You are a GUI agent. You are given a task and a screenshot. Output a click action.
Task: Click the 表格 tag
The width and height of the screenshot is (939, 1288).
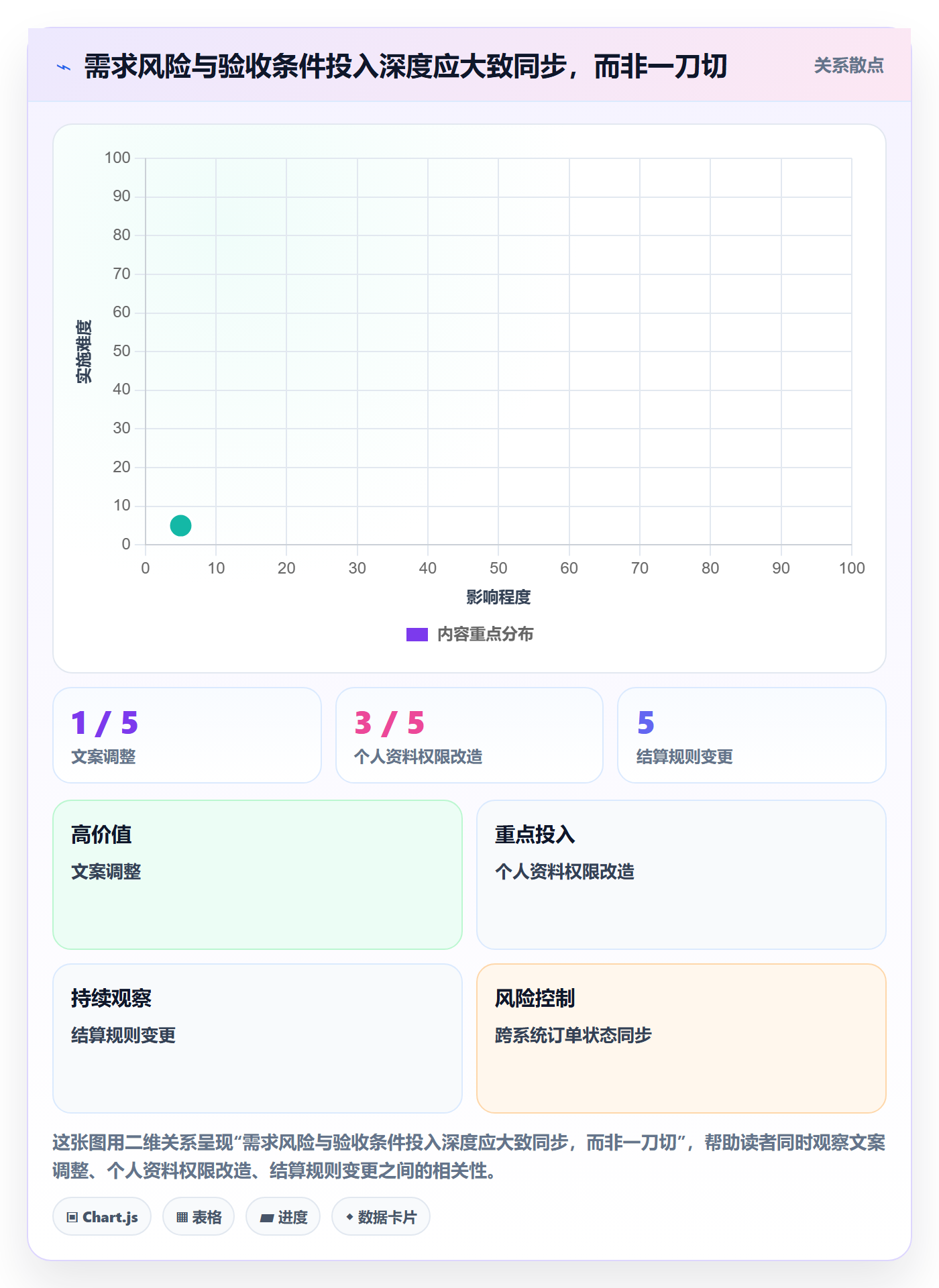click(199, 1217)
